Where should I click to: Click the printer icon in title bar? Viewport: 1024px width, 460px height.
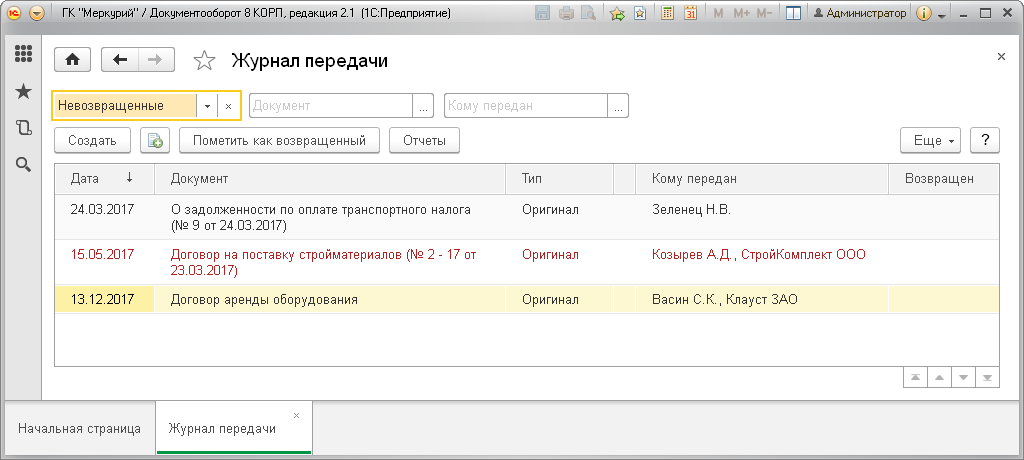[566, 12]
